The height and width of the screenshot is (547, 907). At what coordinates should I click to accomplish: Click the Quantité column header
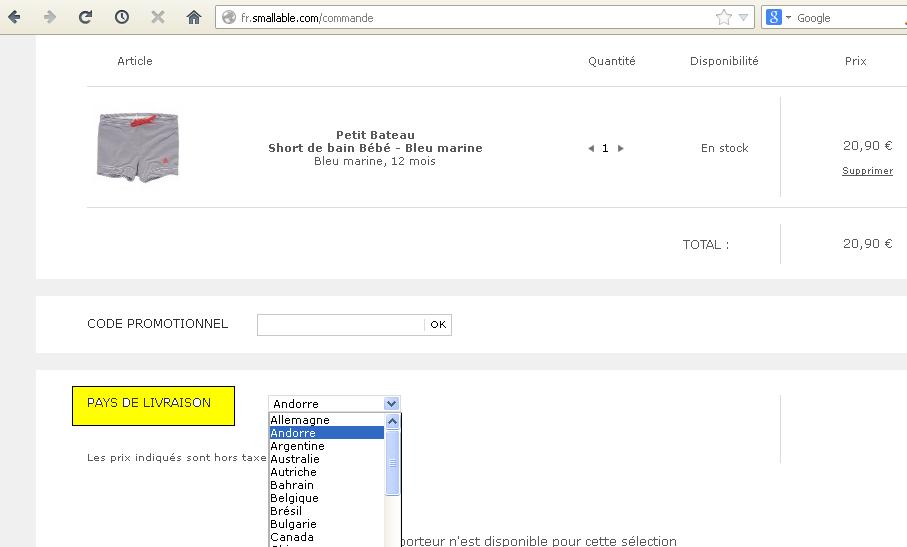pos(611,61)
